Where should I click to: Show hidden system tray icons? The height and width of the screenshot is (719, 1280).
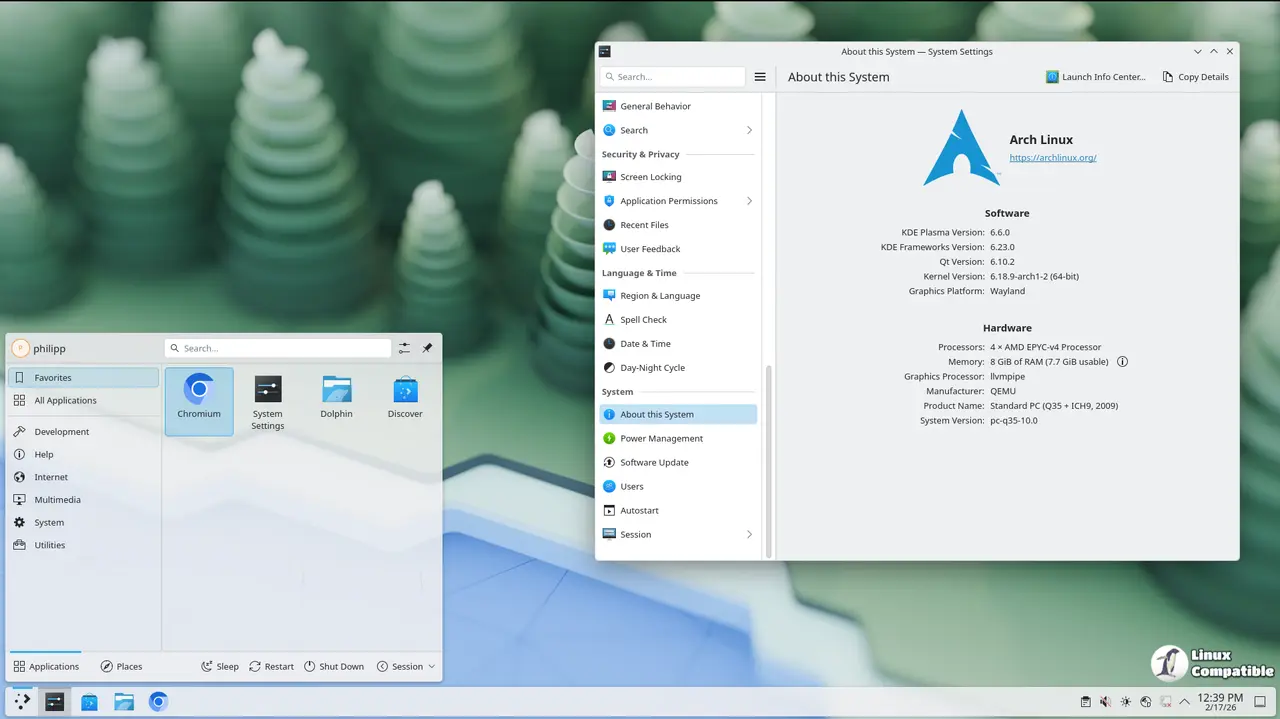pyautogui.click(x=1185, y=702)
